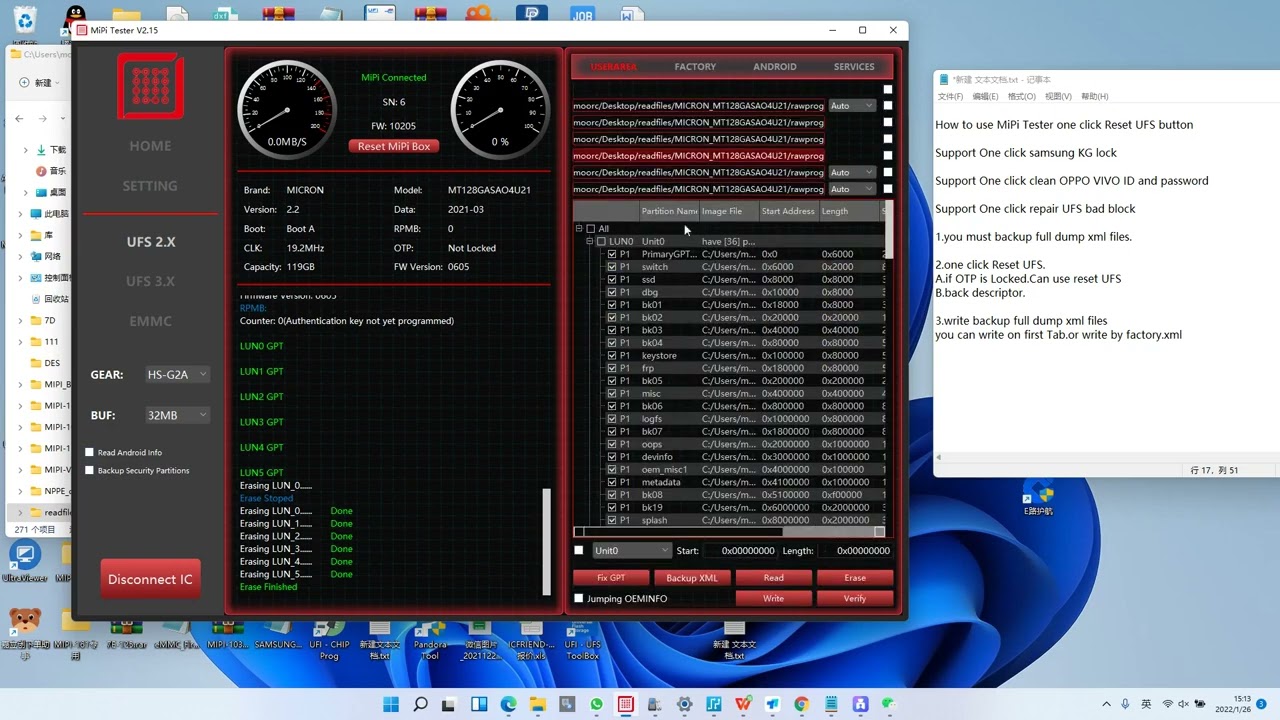Expand 此电脑 in Explorer tree
The height and width of the screenshot is (720, 1280).
pyautogui.click(x=21, y=214)
